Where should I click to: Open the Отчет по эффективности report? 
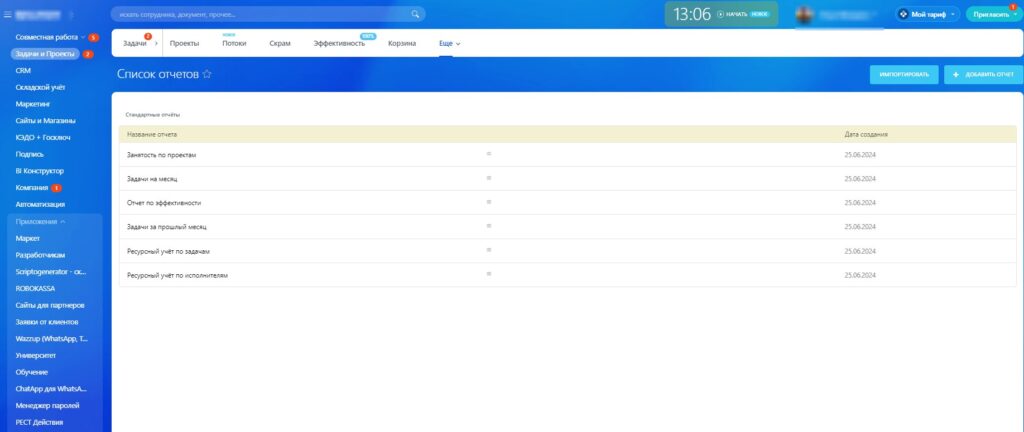164,203
